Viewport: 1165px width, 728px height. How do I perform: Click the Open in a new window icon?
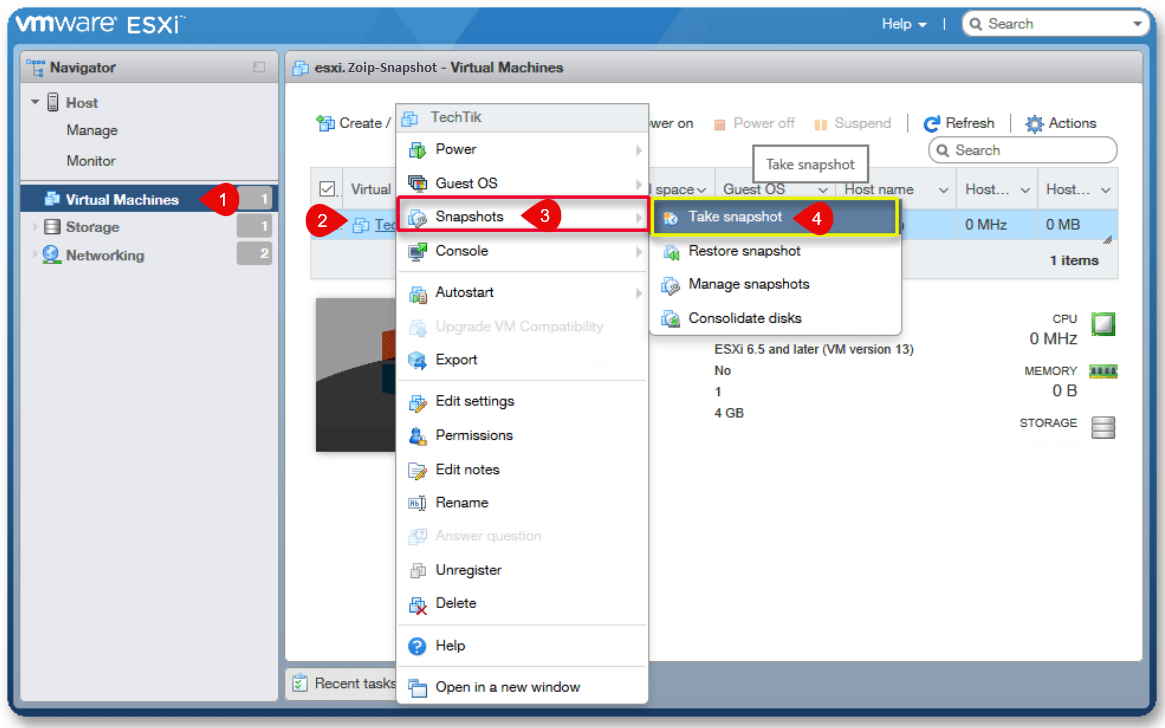click(x=418, y=688)
